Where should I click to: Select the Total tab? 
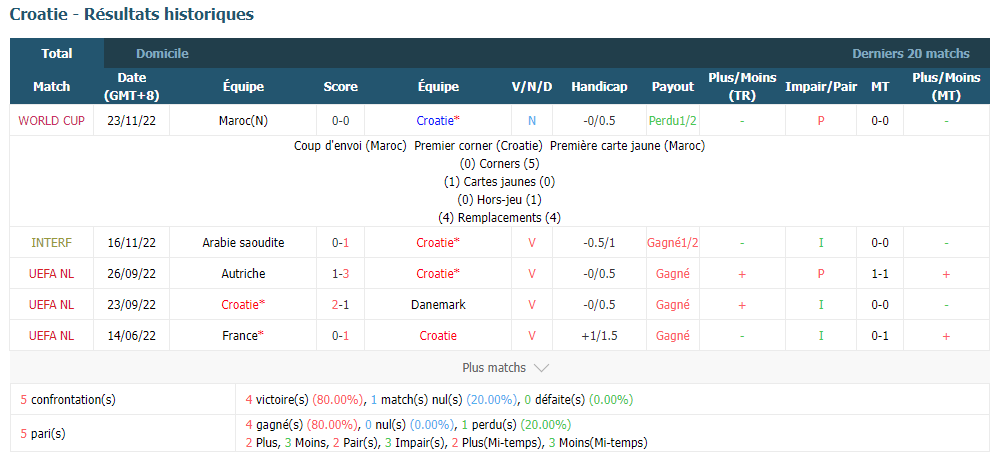[x=57, y=53]
